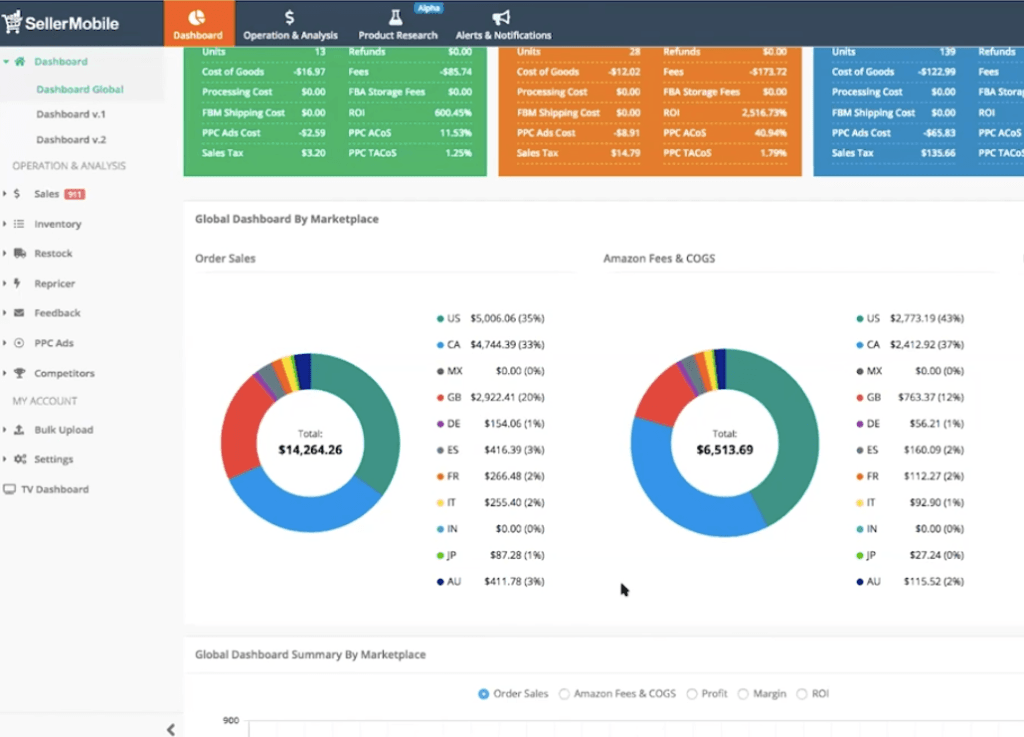Open the Product Research tab
Image resolution: width=1024 pixels, height=737 pixels.
(x=398, y=24)
